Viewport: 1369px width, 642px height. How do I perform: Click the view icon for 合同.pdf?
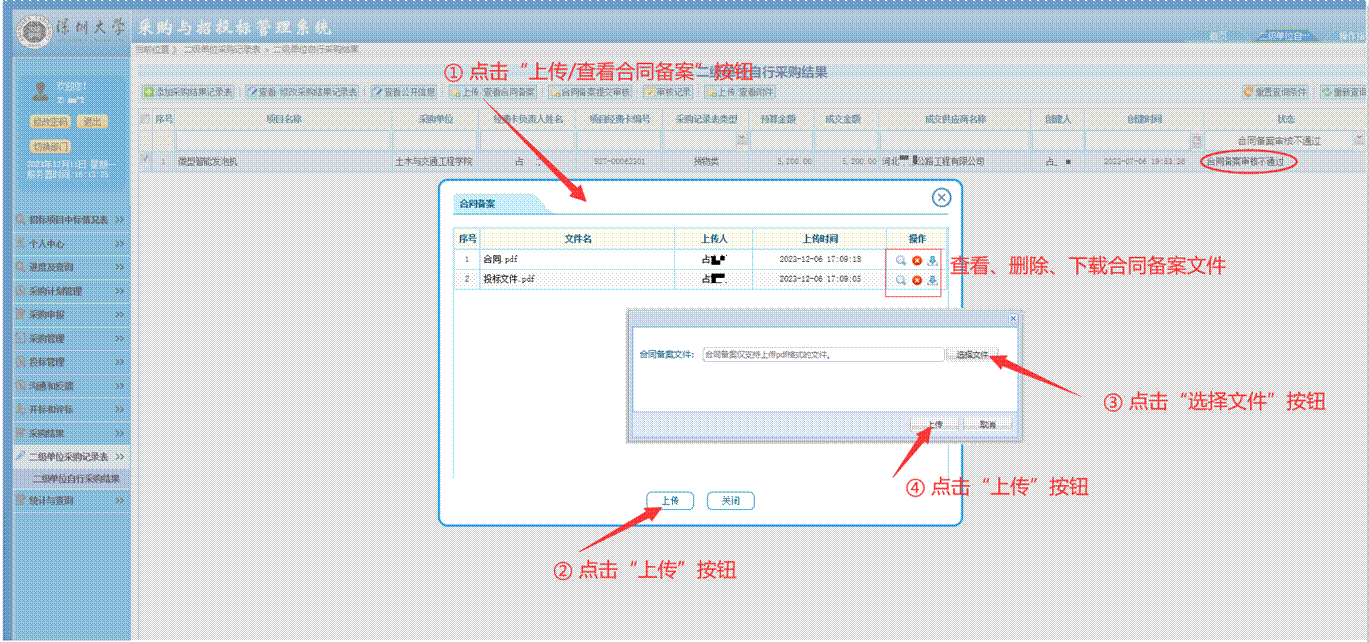tap(901, 260)
